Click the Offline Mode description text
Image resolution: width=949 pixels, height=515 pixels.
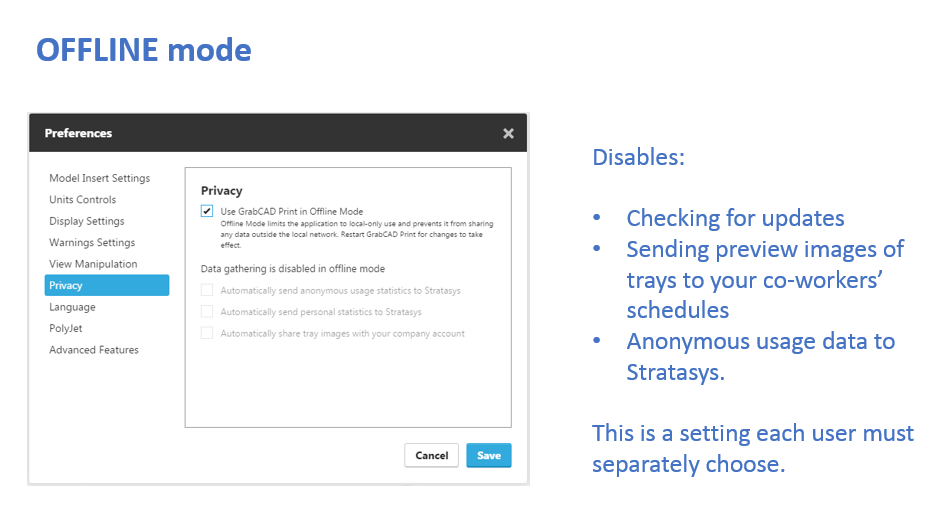click(x=357, y=234)
